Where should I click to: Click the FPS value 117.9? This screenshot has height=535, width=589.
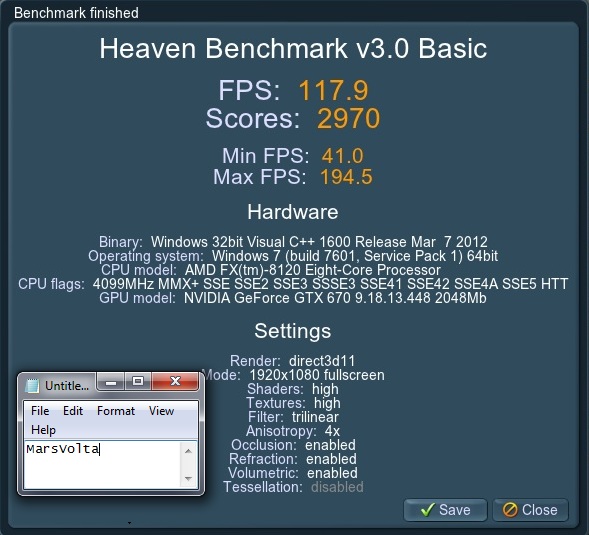tap(334, 90)
